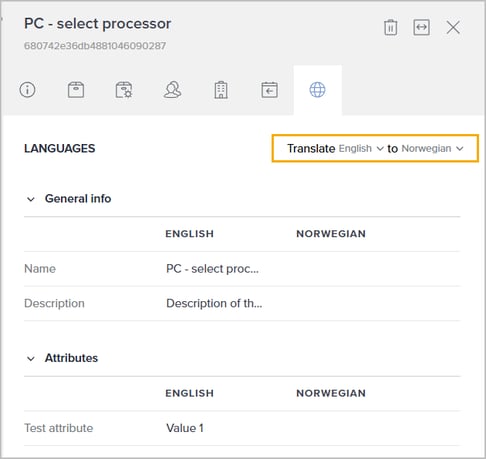Click the Translate button label

click(311, 148)
